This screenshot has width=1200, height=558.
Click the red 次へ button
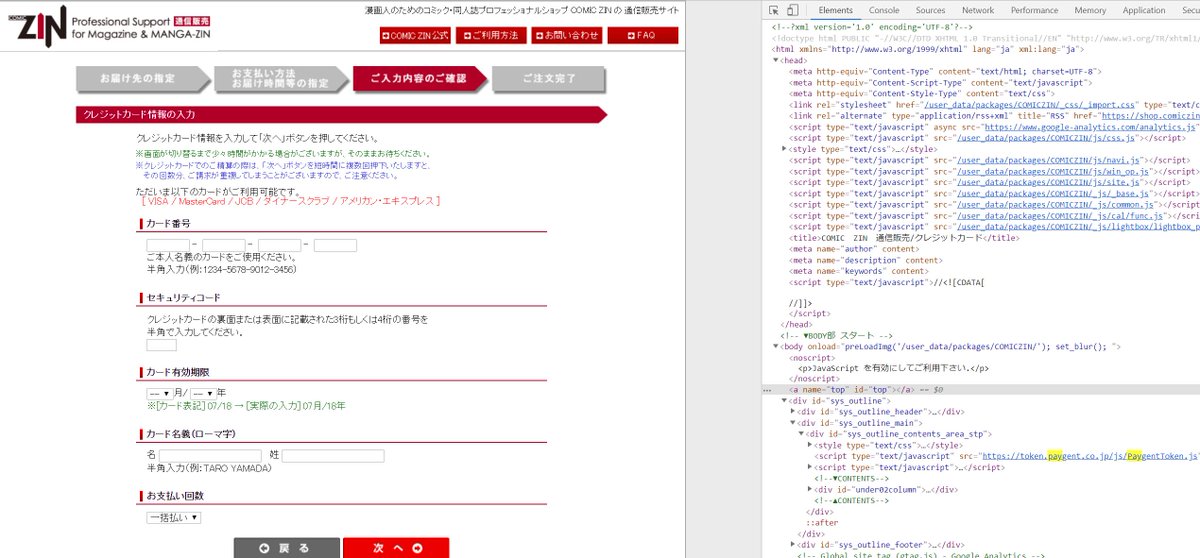click(396, 548)
